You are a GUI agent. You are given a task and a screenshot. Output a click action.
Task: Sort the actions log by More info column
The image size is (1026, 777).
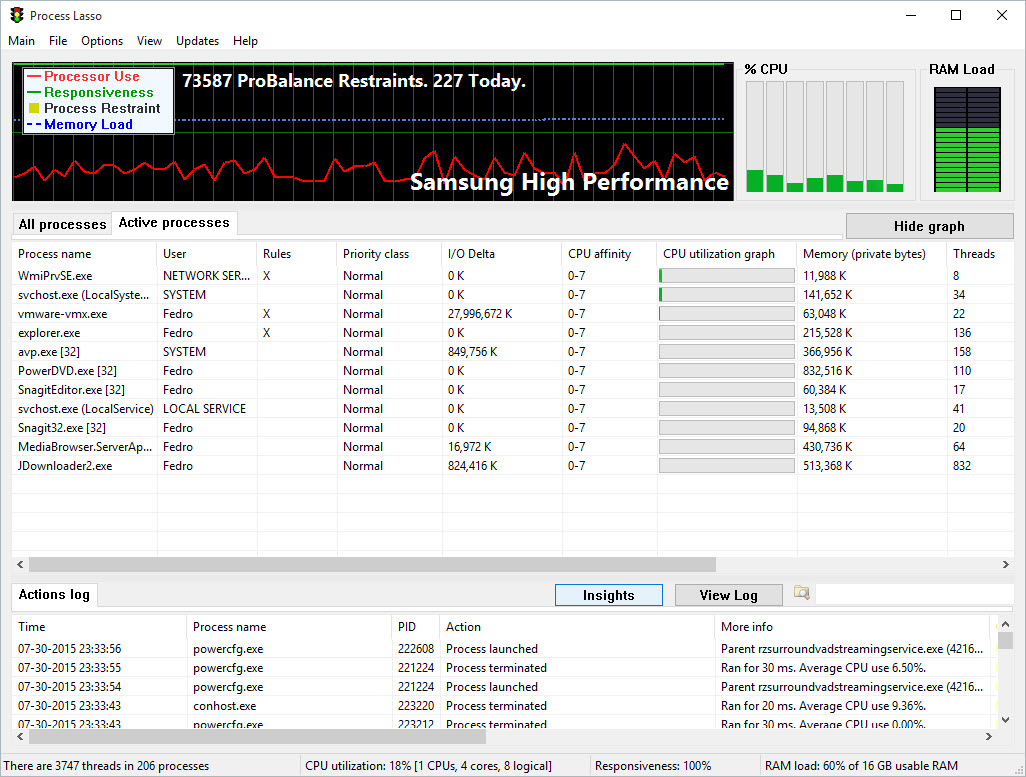pyautogui.click(x=853, y=626)
